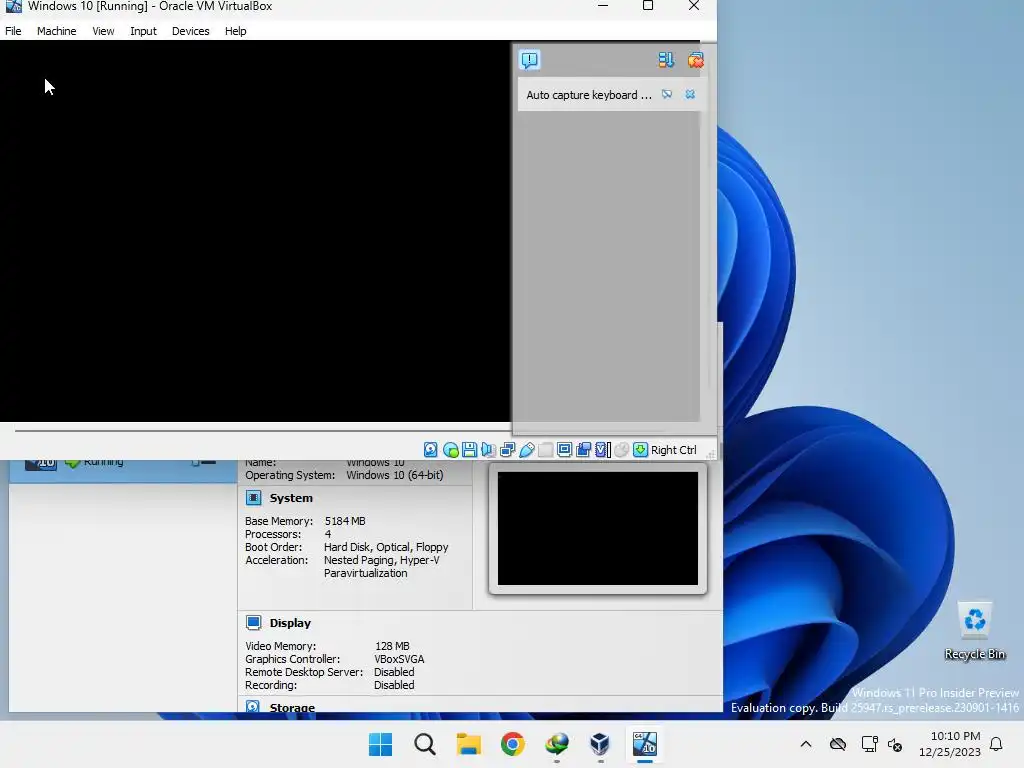Open Display section in VirtualBox Manager
The width and height of the screenshot is (1024, 768).
(290, 622)
